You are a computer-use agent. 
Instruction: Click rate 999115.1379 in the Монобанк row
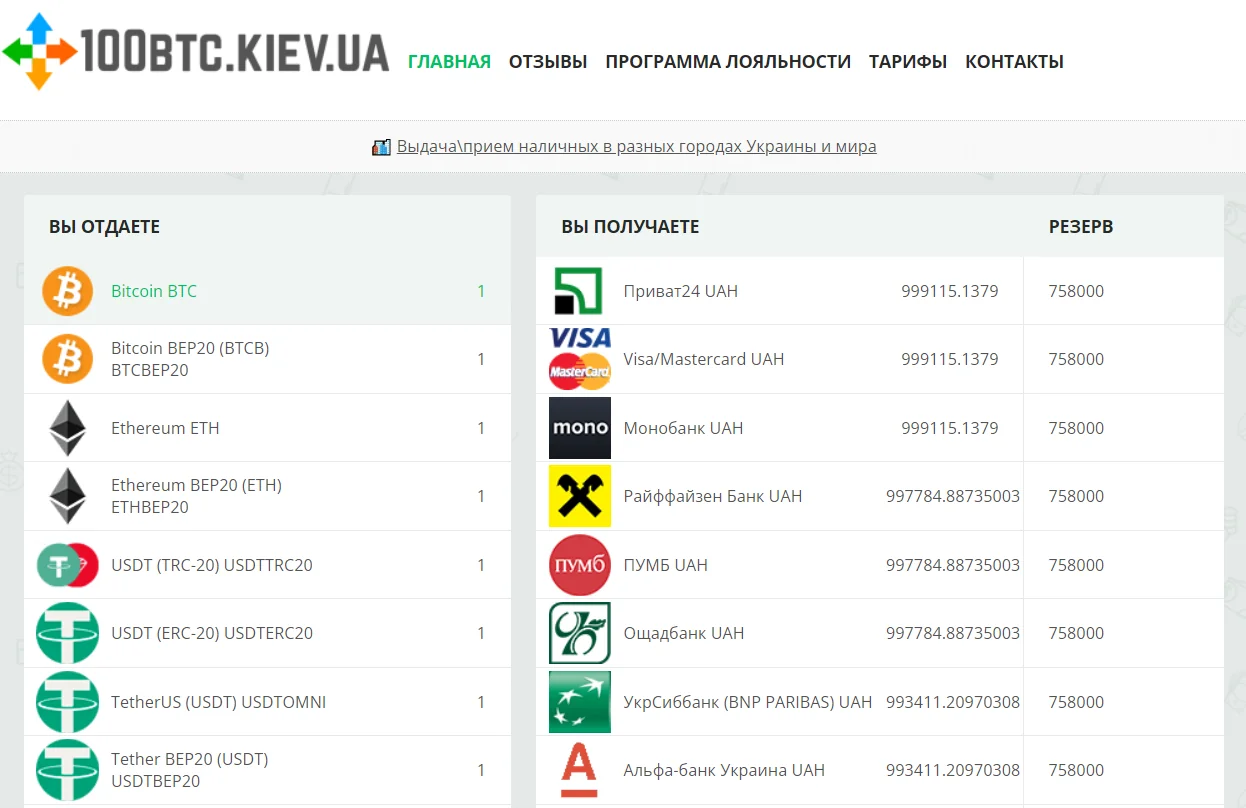(949, 428)
